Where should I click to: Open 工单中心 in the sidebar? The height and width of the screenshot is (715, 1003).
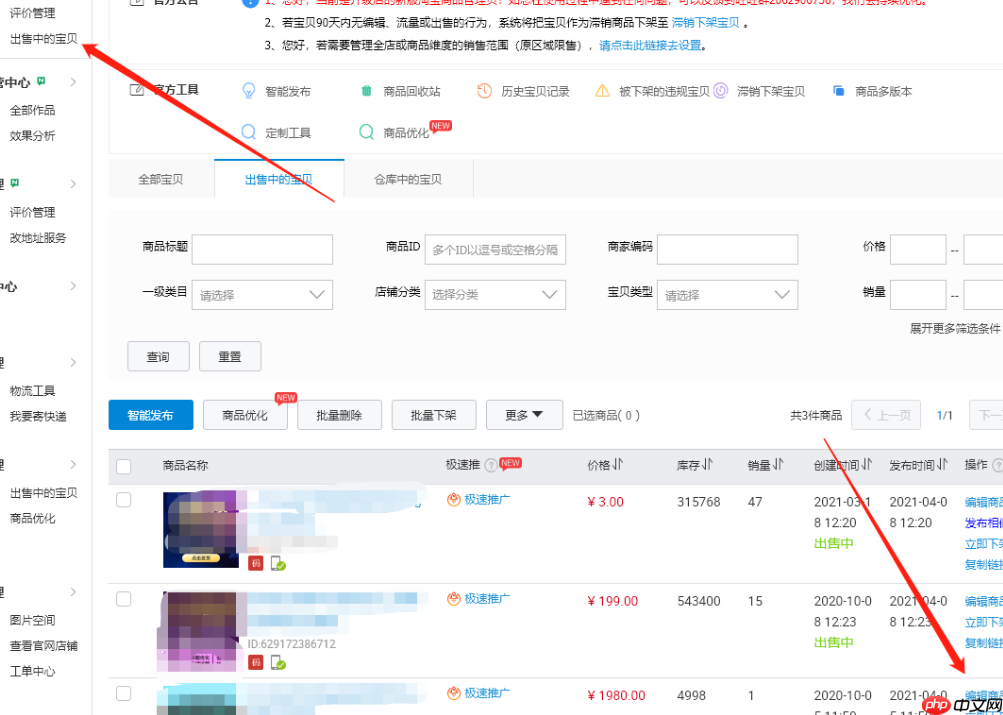pos(33,672)
